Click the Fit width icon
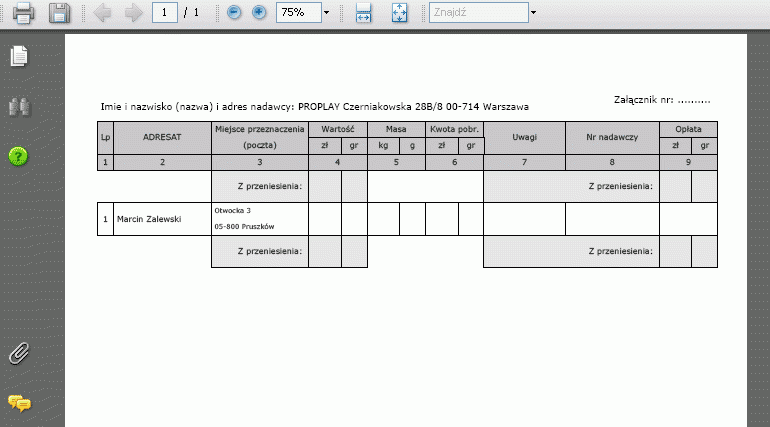Screen dimensions: 770x427 (x=363, y=13)
